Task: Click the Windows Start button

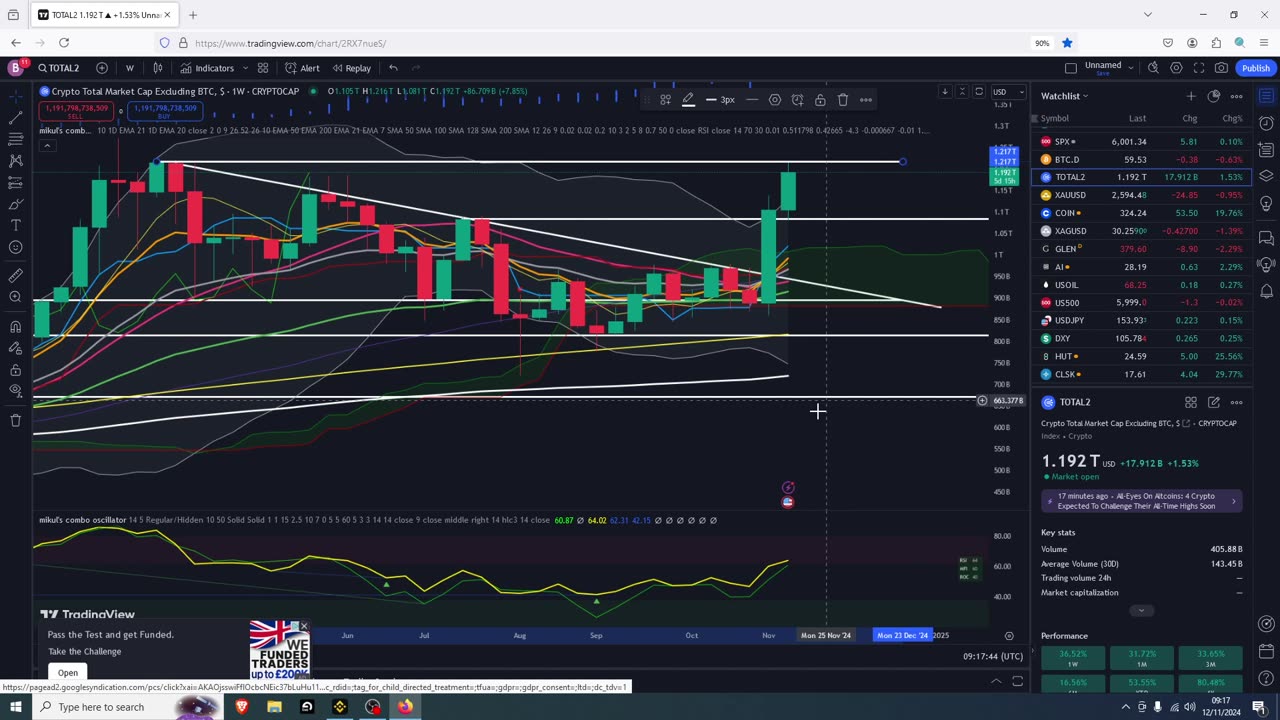Action: coord(15,707)
